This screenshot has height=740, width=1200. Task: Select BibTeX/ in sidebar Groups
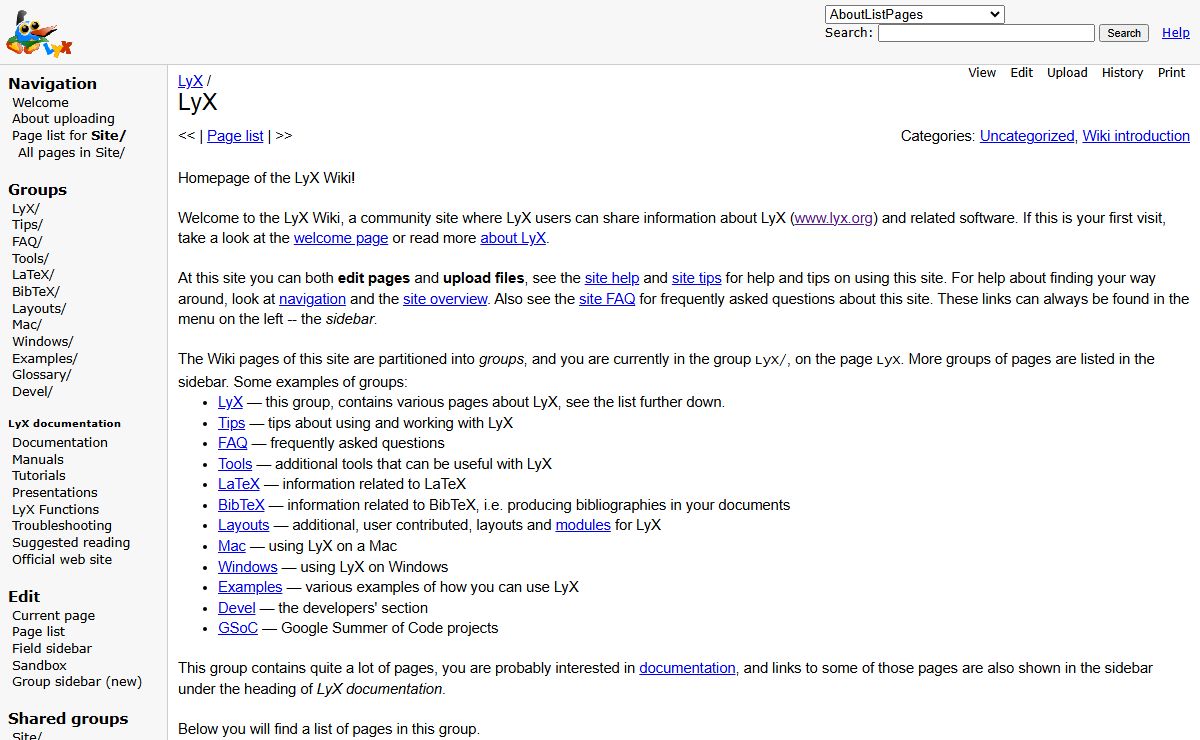tap(36, 291)
